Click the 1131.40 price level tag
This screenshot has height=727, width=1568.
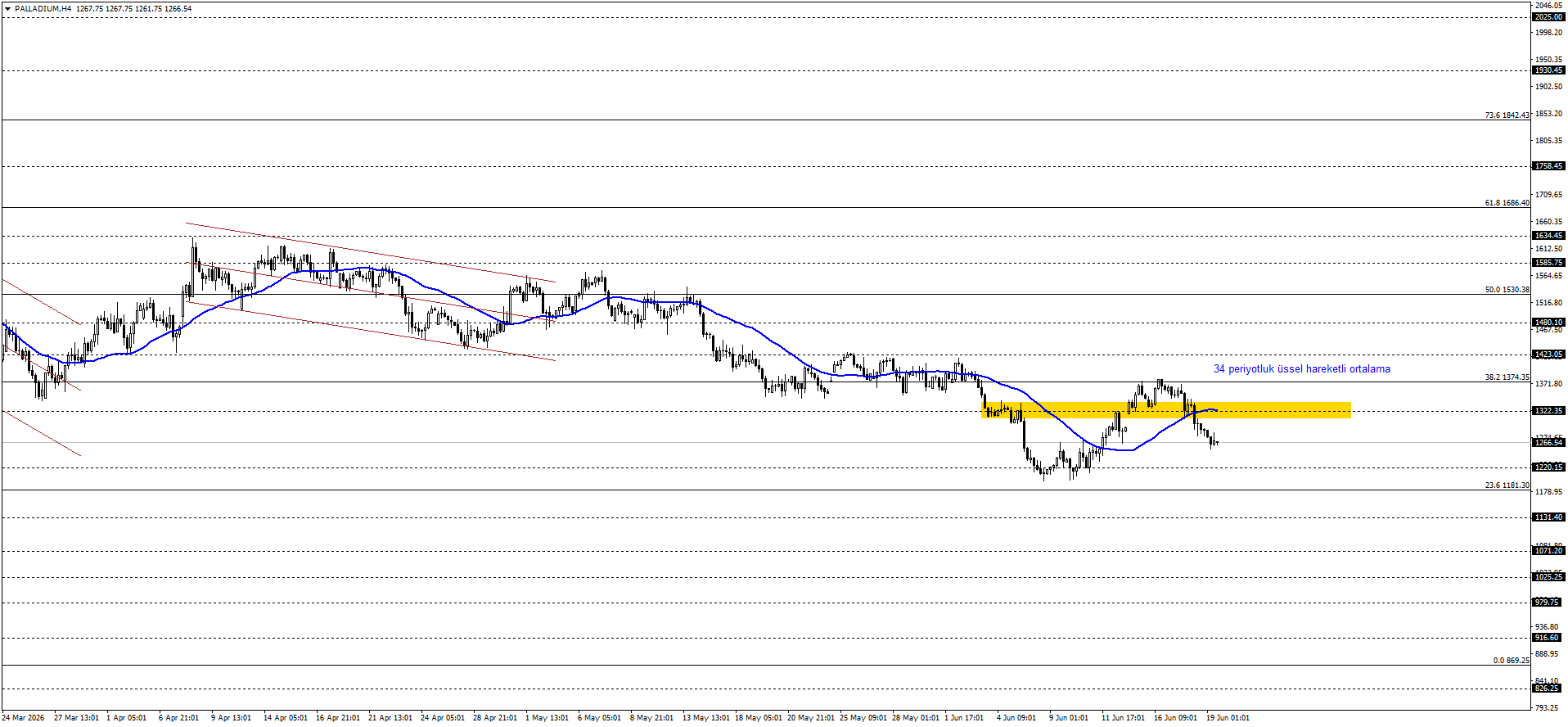click(x=1548, y=517)
